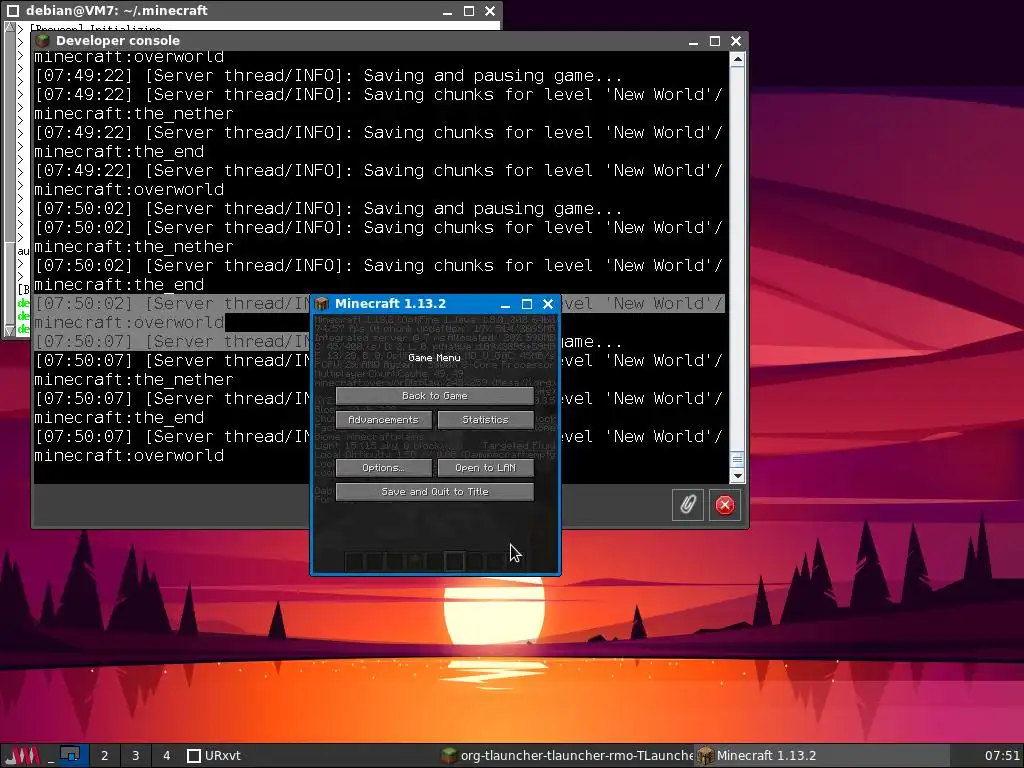
Task: Click the first '[07:50:02] Saving and pausing game...' line
Action: (328, 209)
